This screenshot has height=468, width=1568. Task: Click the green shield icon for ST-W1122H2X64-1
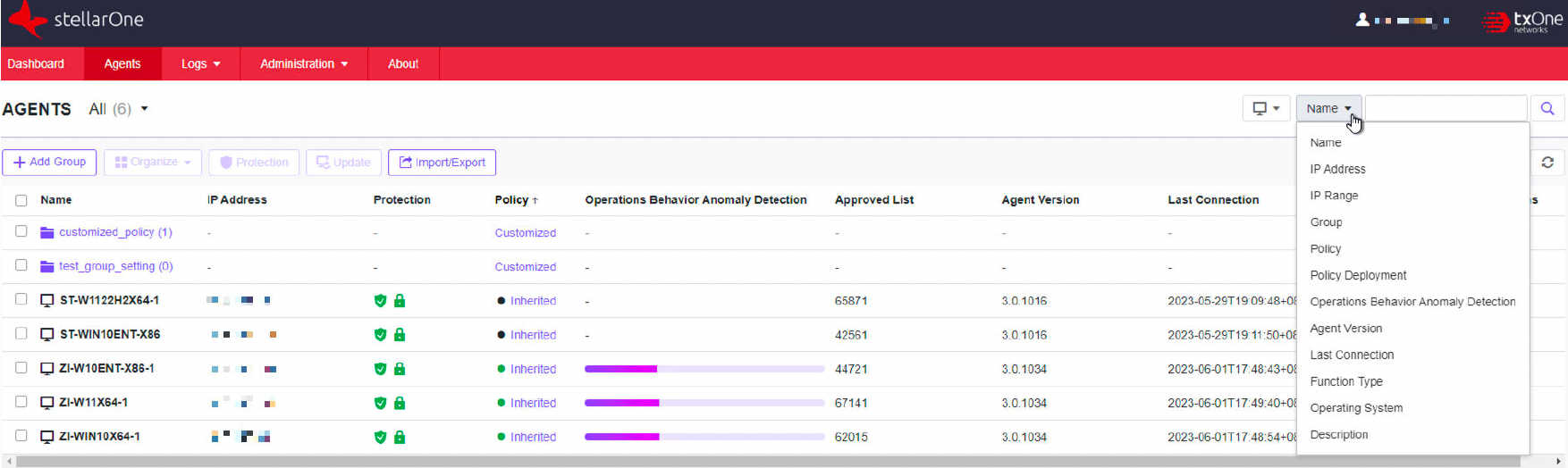tap(380, 301)
